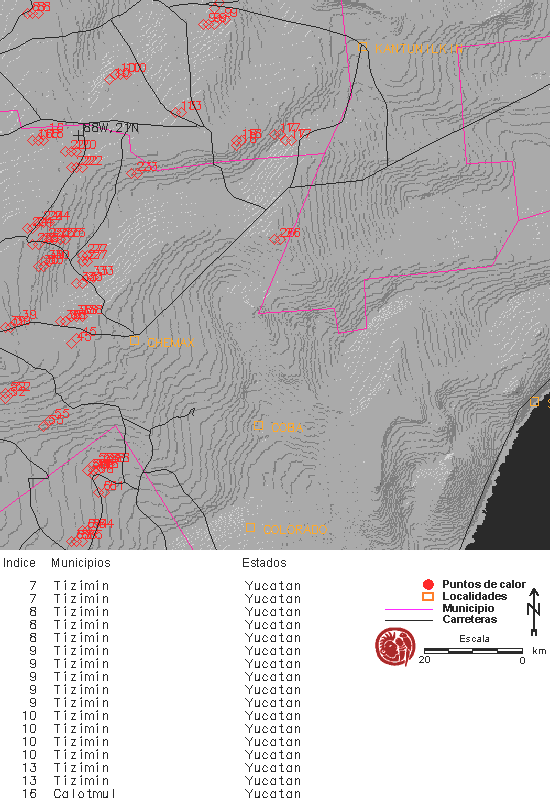550x800 pixels.
Task: Click the CHEMAX label text
Action: point(170,342)
